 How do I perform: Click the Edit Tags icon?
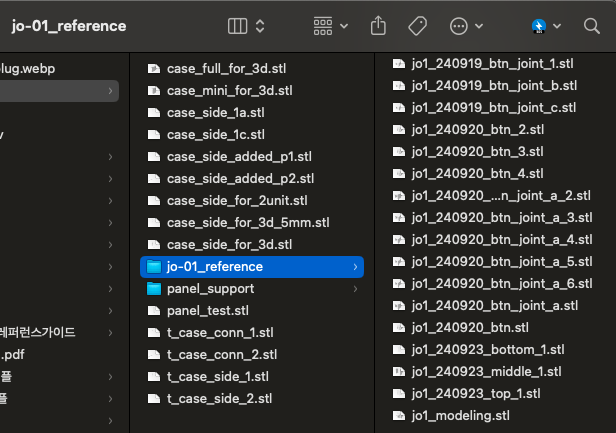(417, 26)
